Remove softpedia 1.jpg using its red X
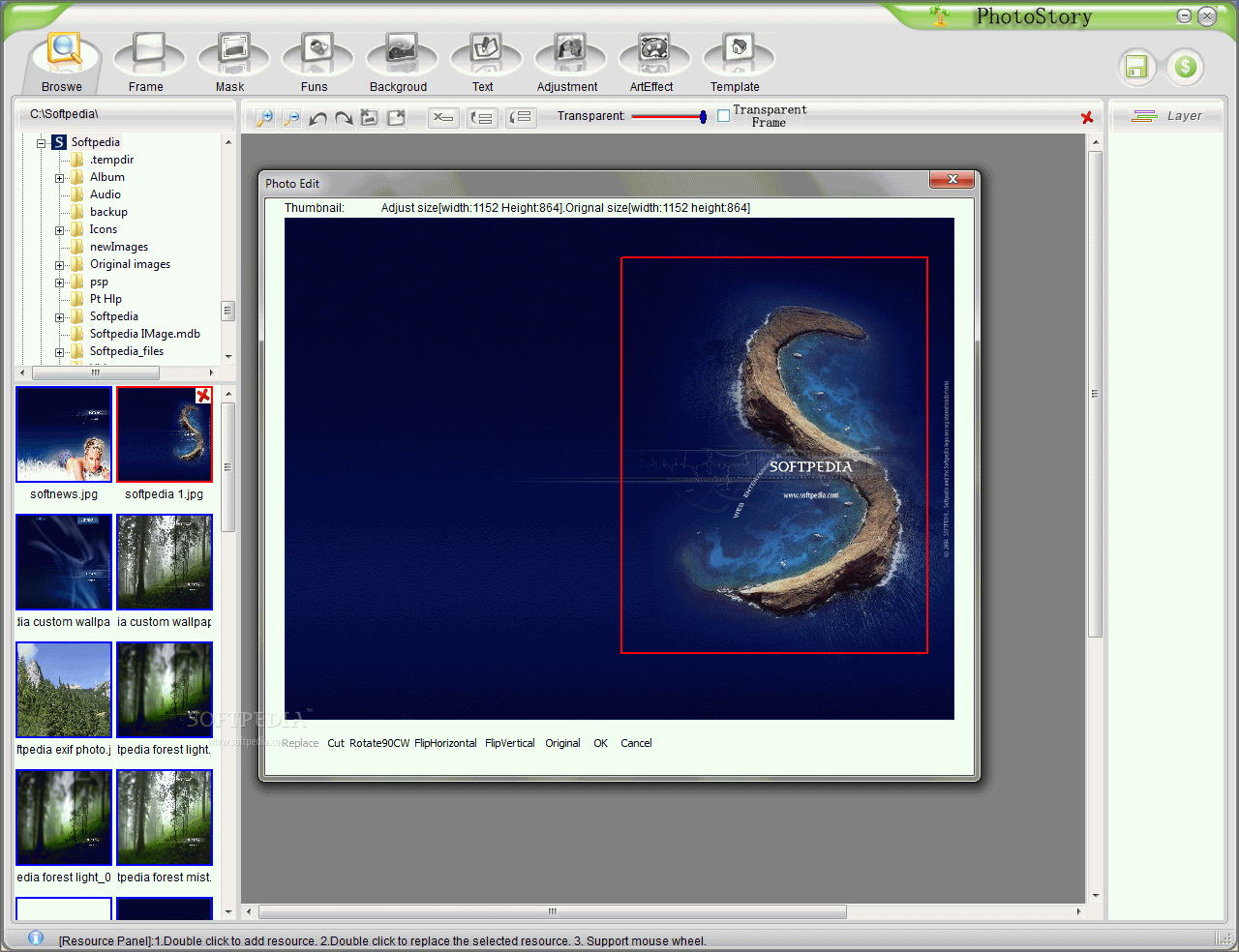This screenshot has width=1239, height=952. [203, 396]
